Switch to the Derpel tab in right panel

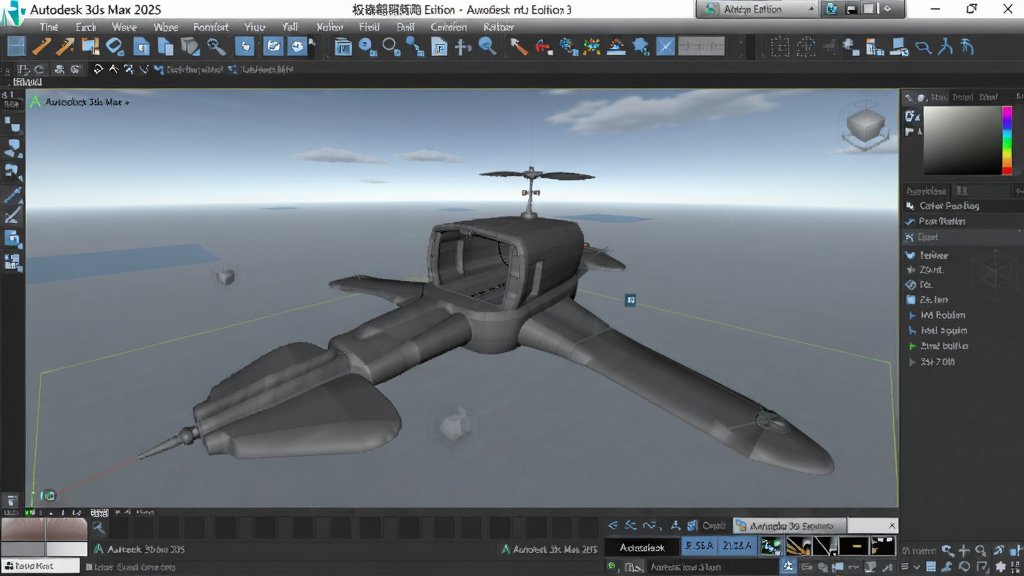pos(963,97)
